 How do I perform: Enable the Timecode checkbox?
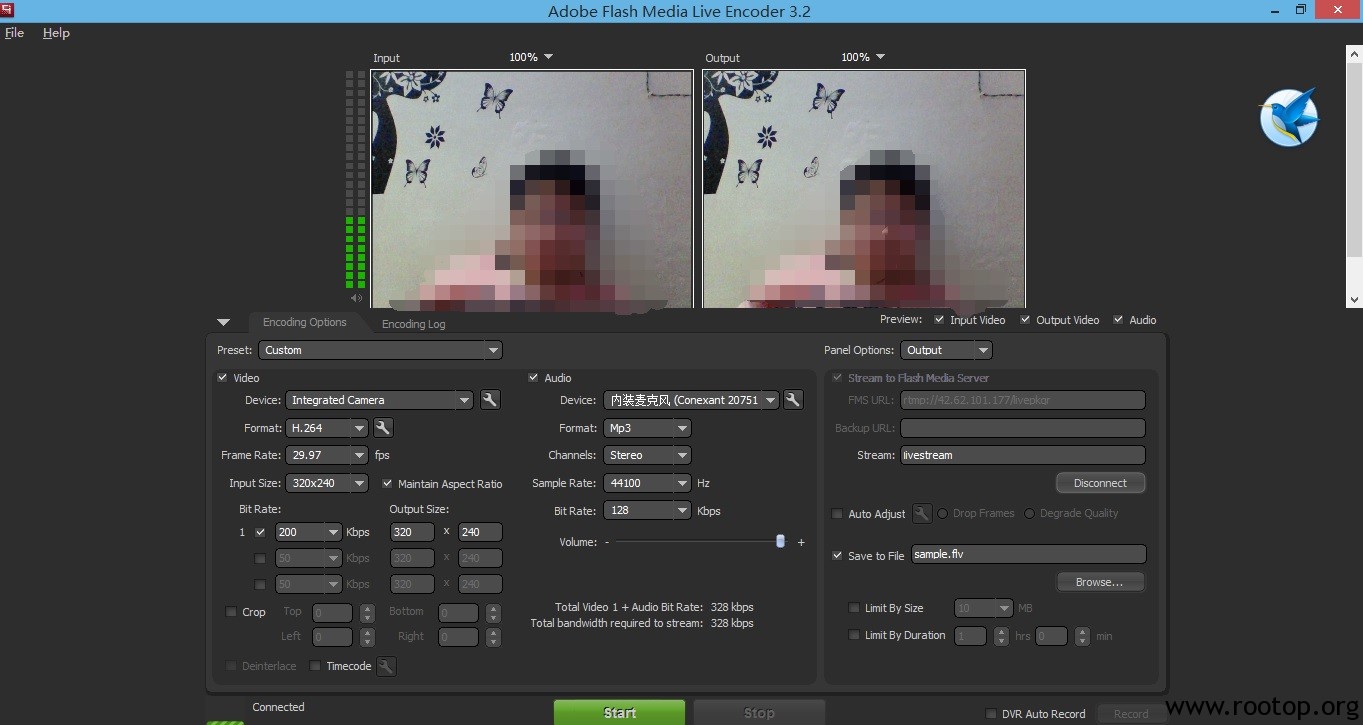click(x=315, y=666)
